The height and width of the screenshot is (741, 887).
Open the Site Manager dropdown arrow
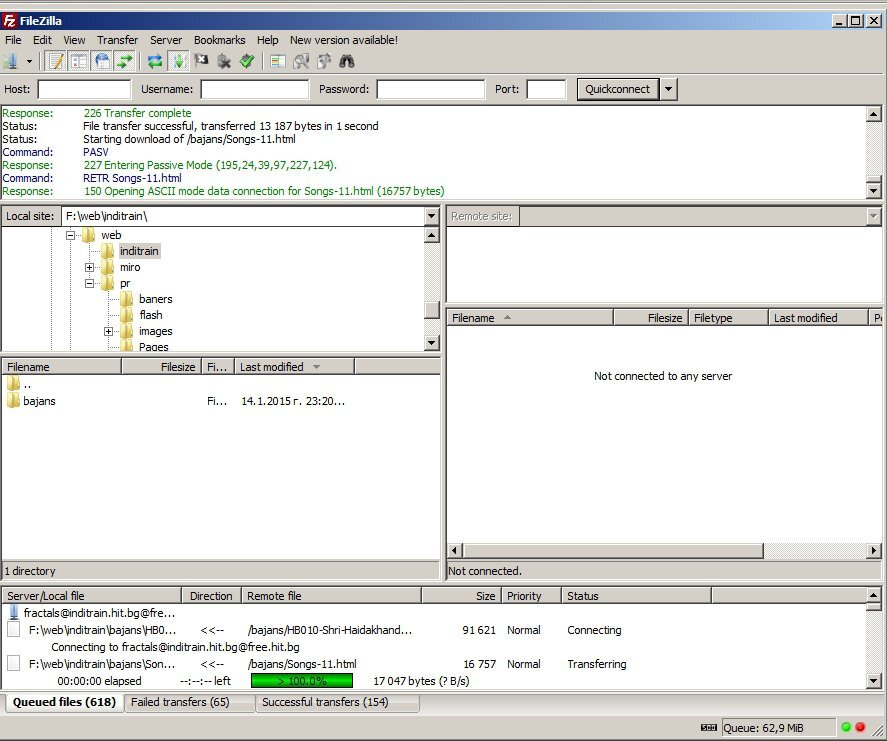coord(29,61)
